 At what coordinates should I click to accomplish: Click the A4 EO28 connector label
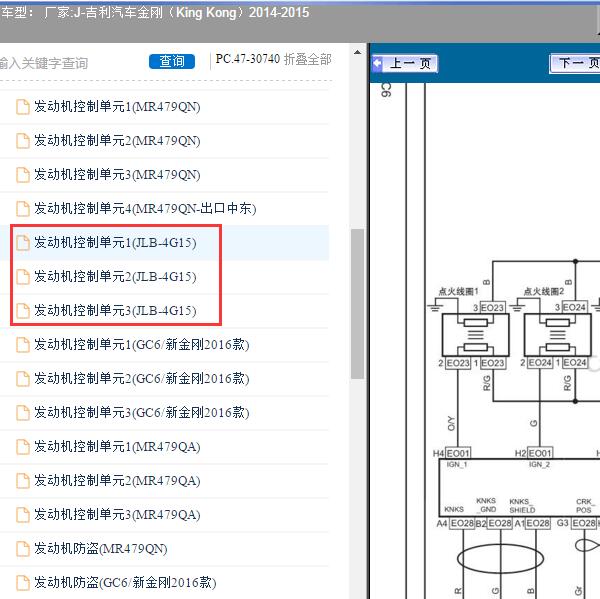pos(455,523)
